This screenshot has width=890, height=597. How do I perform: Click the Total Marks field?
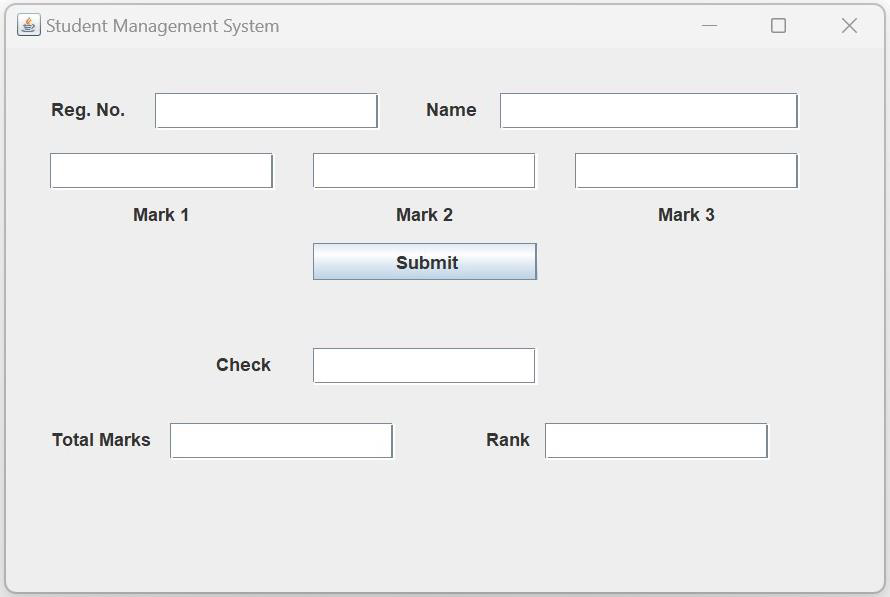281,440
